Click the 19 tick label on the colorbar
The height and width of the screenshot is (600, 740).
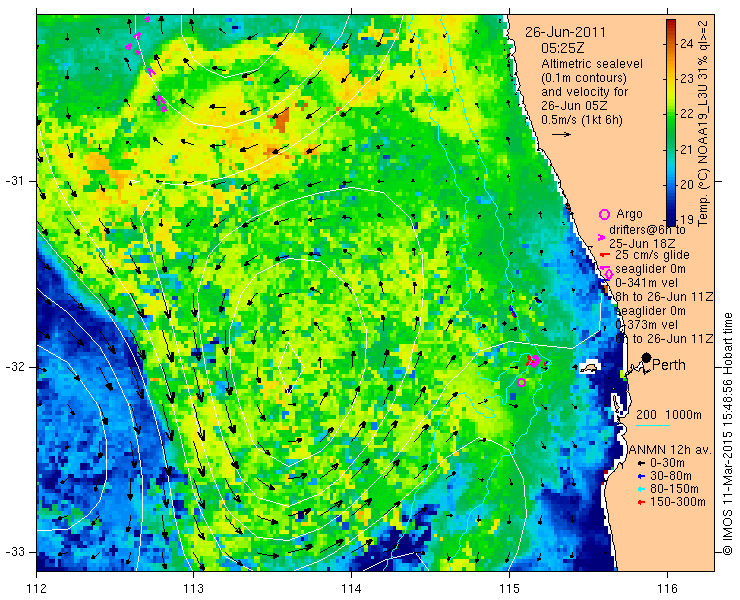(x=687, y=220)
